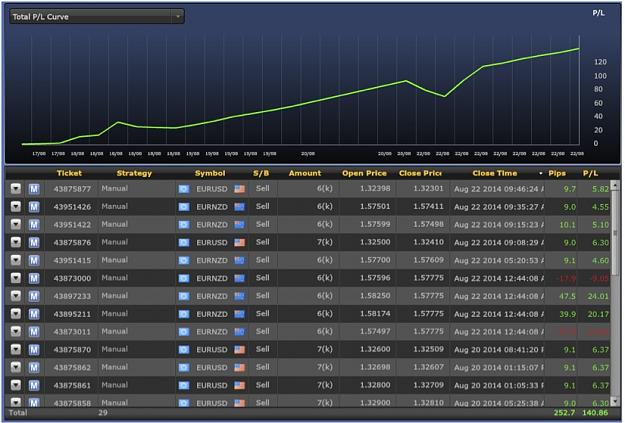The image size is (625, 423).
Task: Click the New Zealand flag on ticket 43895211 row
Action: (x=239, y=314)
